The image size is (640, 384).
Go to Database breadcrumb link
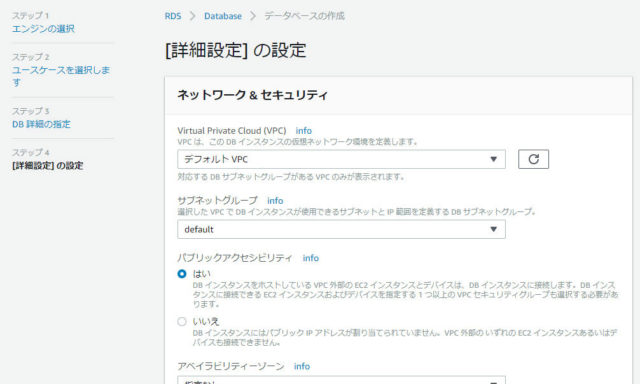(x=223, y=16)
